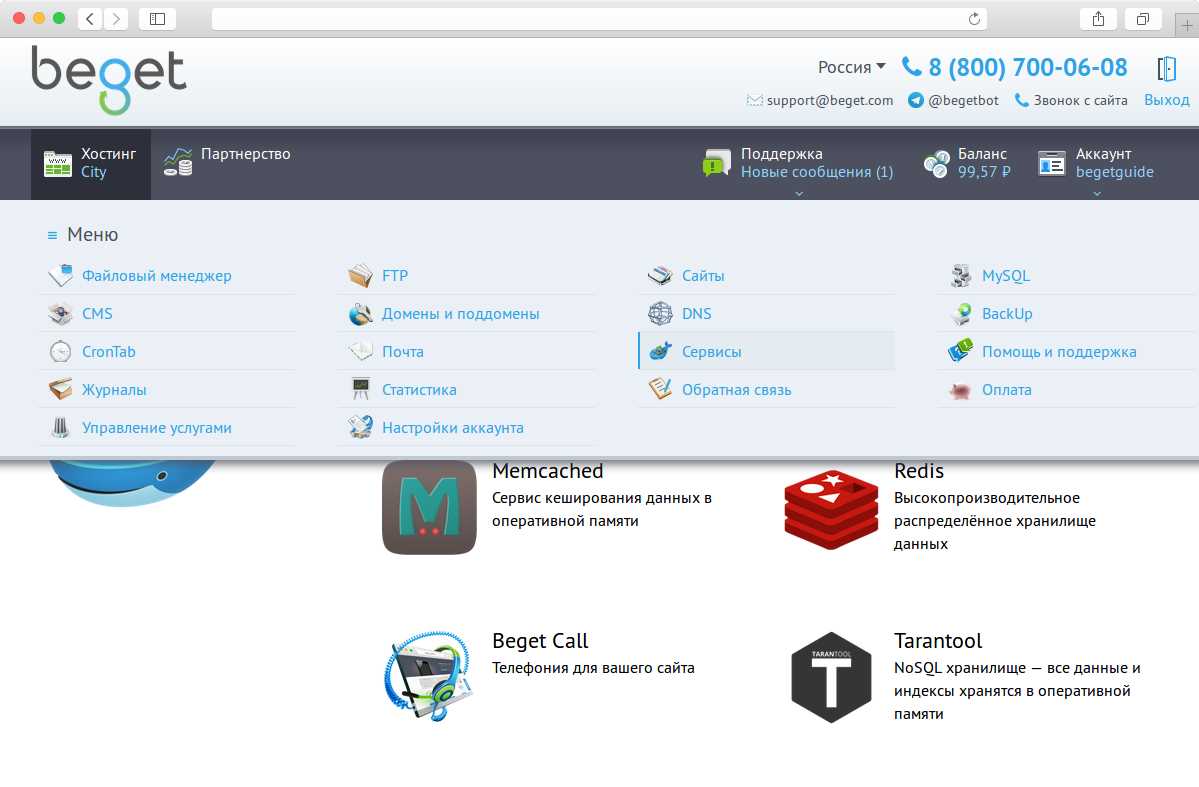Click the FTP folder icon
The width and height of the screenshot is (1199, 787).
pos(360,275)
